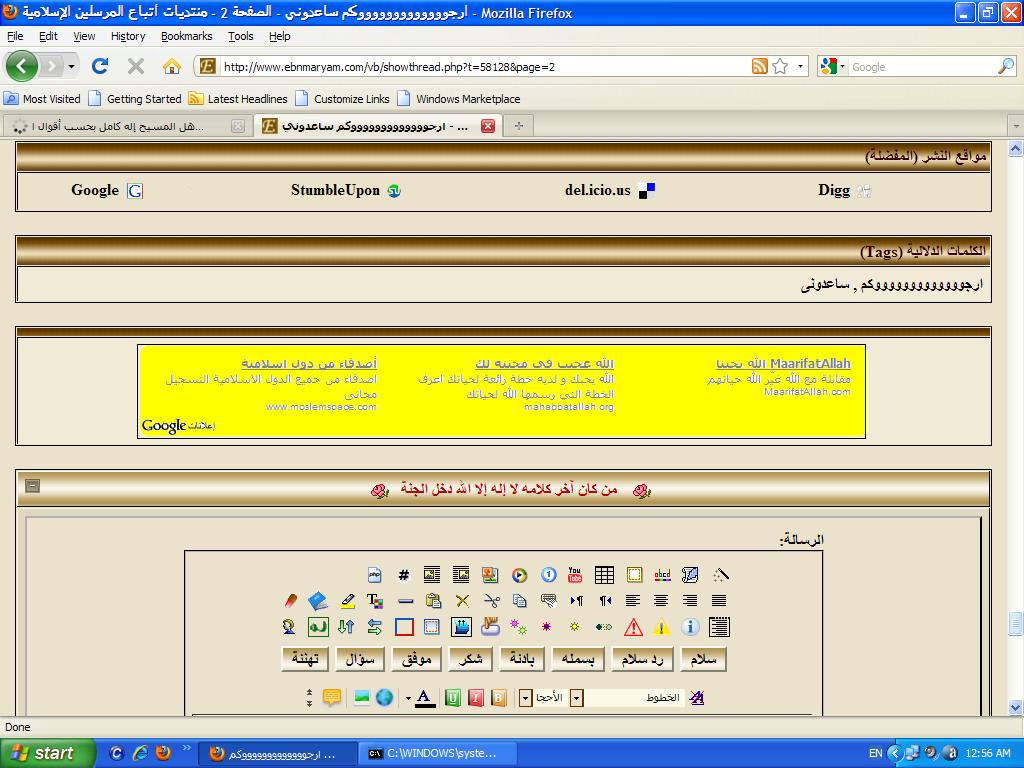Click the hash (#) code icon
Viewport: 1024px width, 768px height.
click(x=404, y=575)
